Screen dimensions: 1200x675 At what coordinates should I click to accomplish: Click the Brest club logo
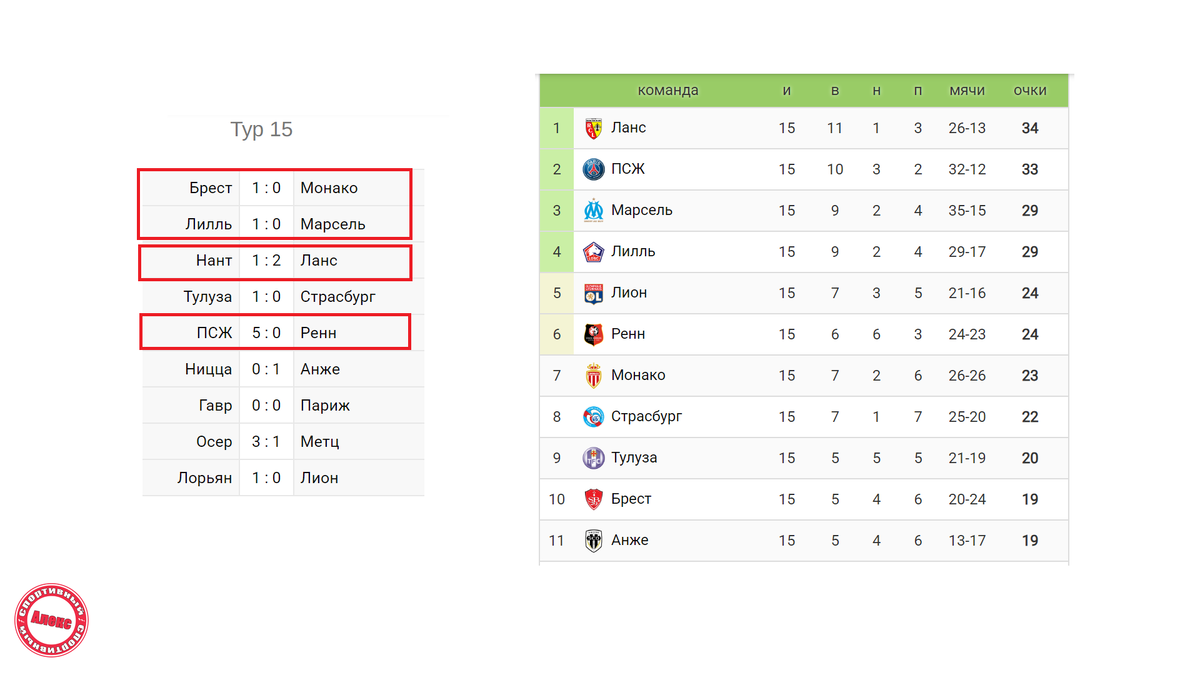point(594,499)
